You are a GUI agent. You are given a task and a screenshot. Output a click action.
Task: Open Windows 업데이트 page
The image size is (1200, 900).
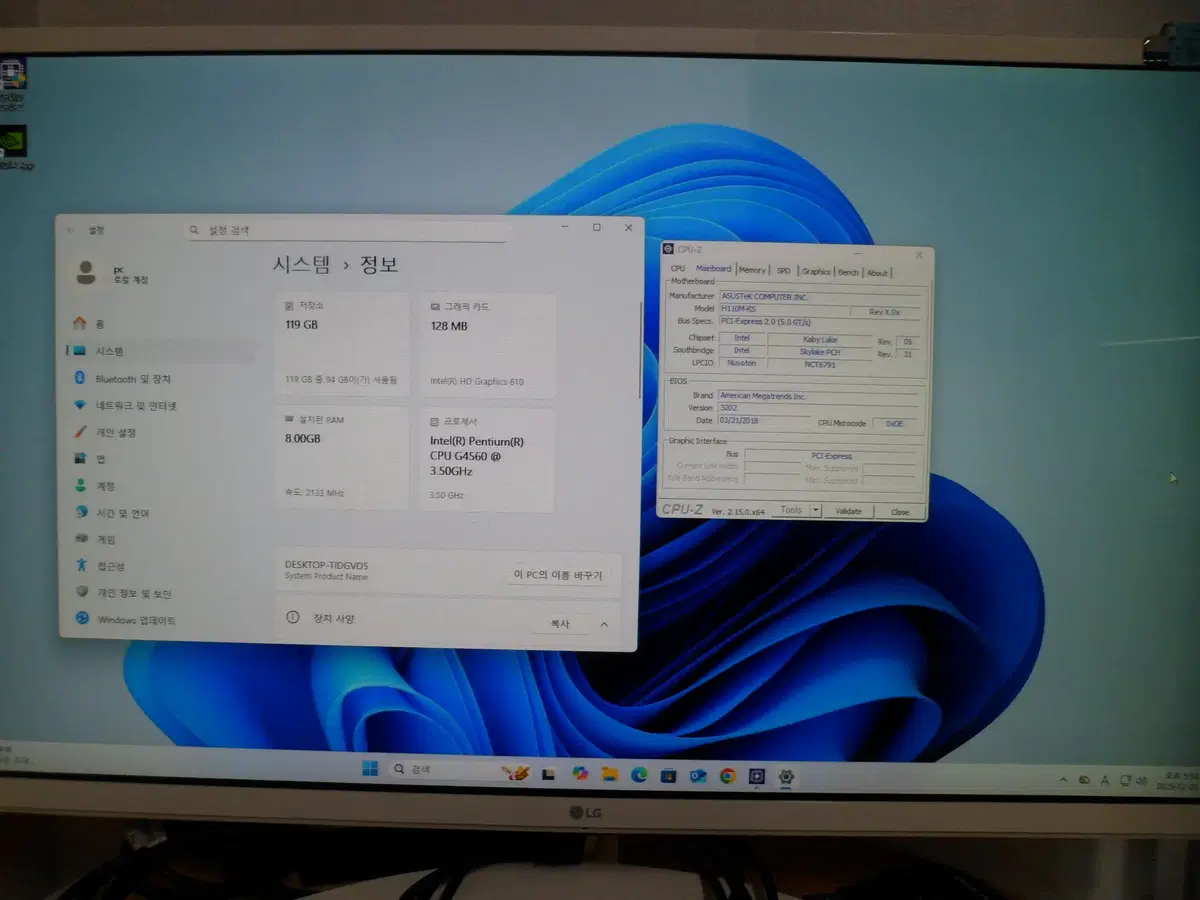pos(158,620)
